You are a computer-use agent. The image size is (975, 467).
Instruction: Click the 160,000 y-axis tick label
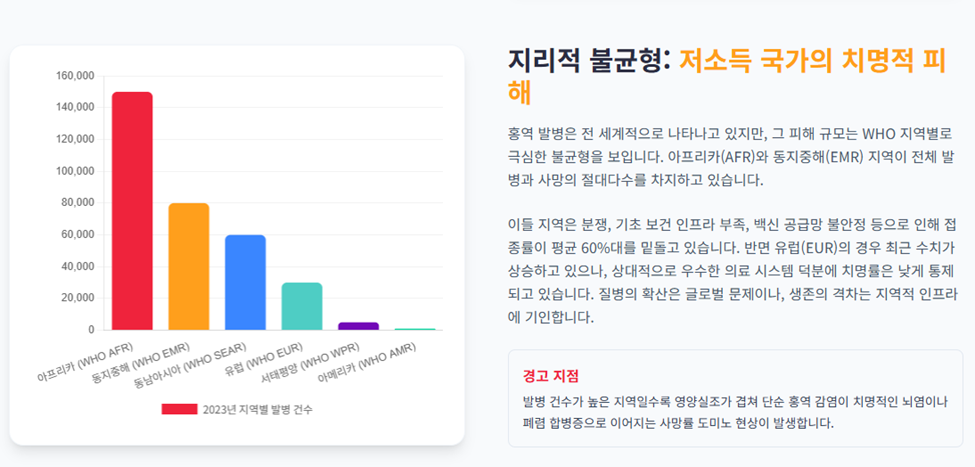[x=75, y=76]
